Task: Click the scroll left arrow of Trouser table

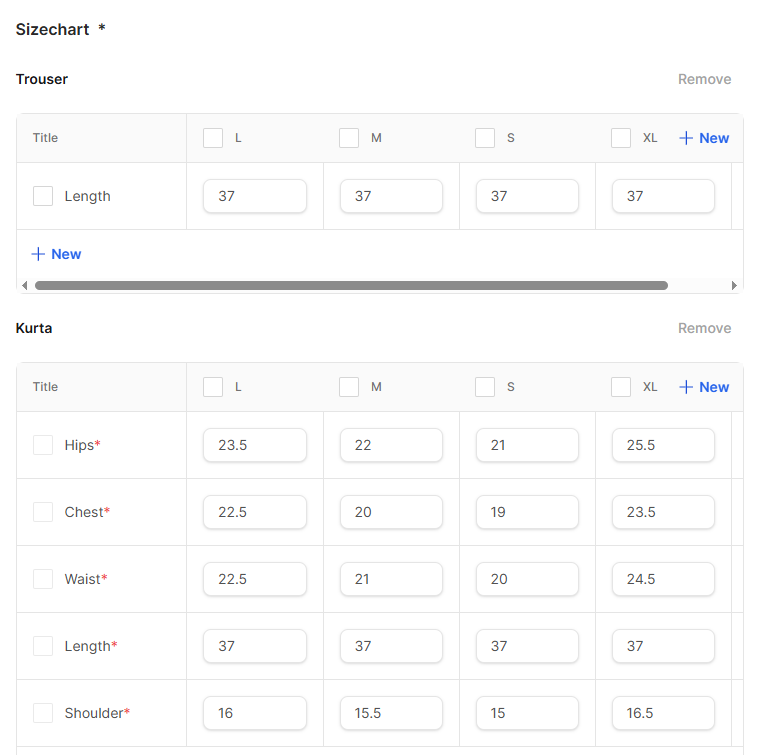Action: coord(24,286)
